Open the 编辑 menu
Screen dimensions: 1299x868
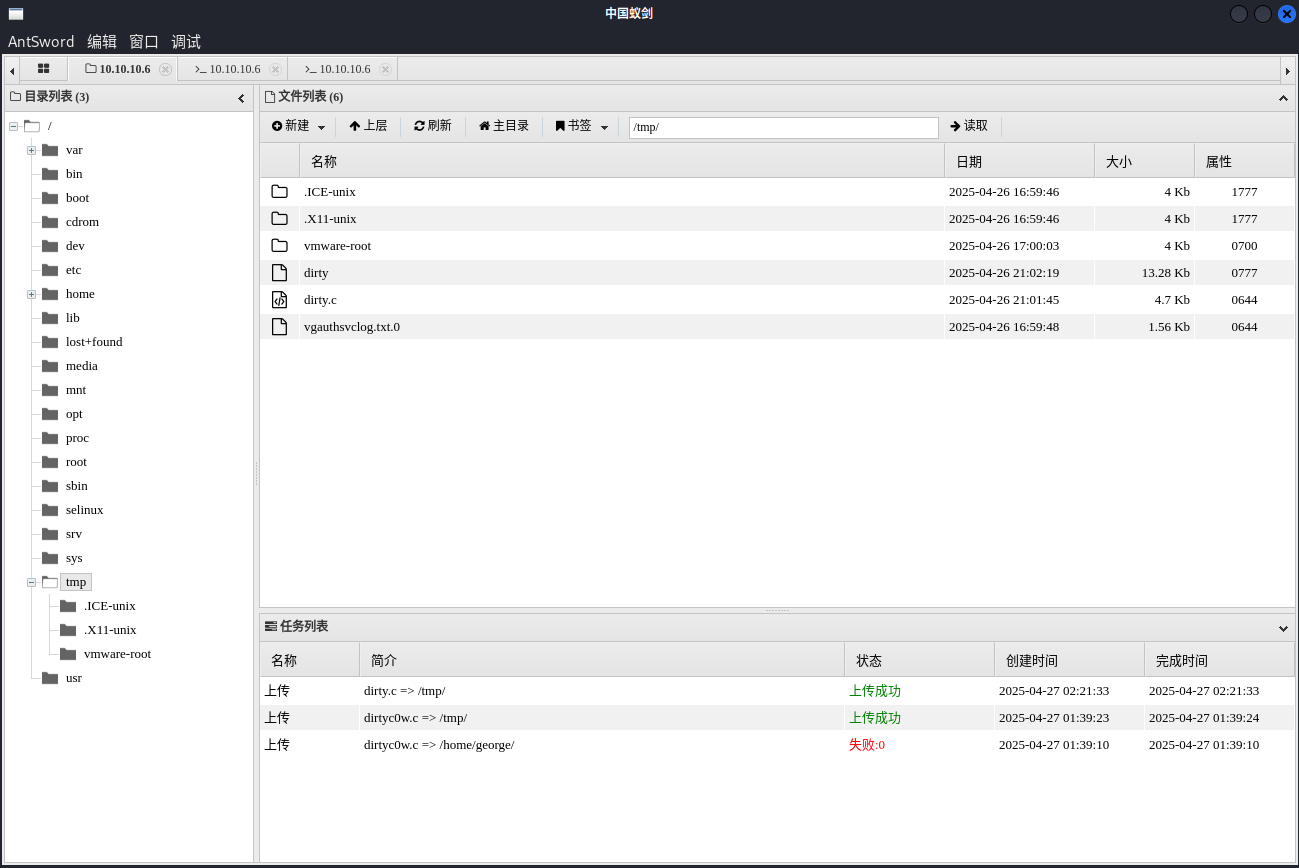(x=102, y=42)
